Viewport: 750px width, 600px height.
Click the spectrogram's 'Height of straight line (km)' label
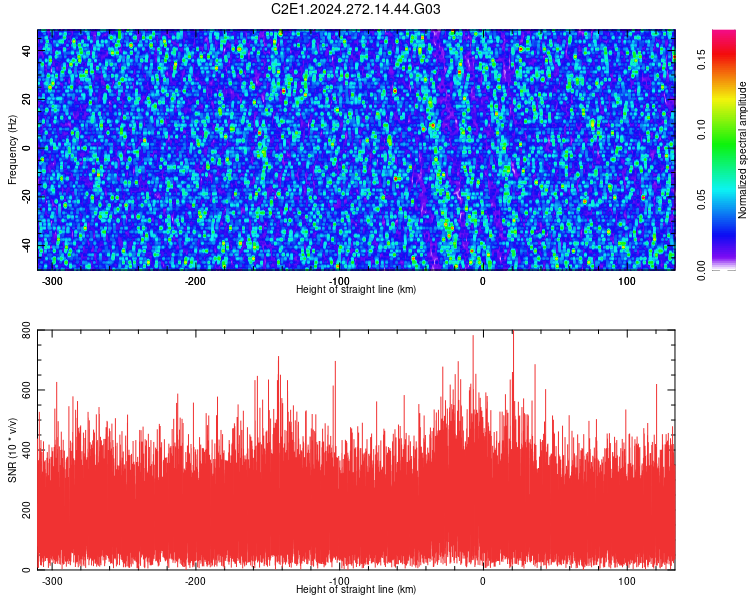(x=356, y=289)
